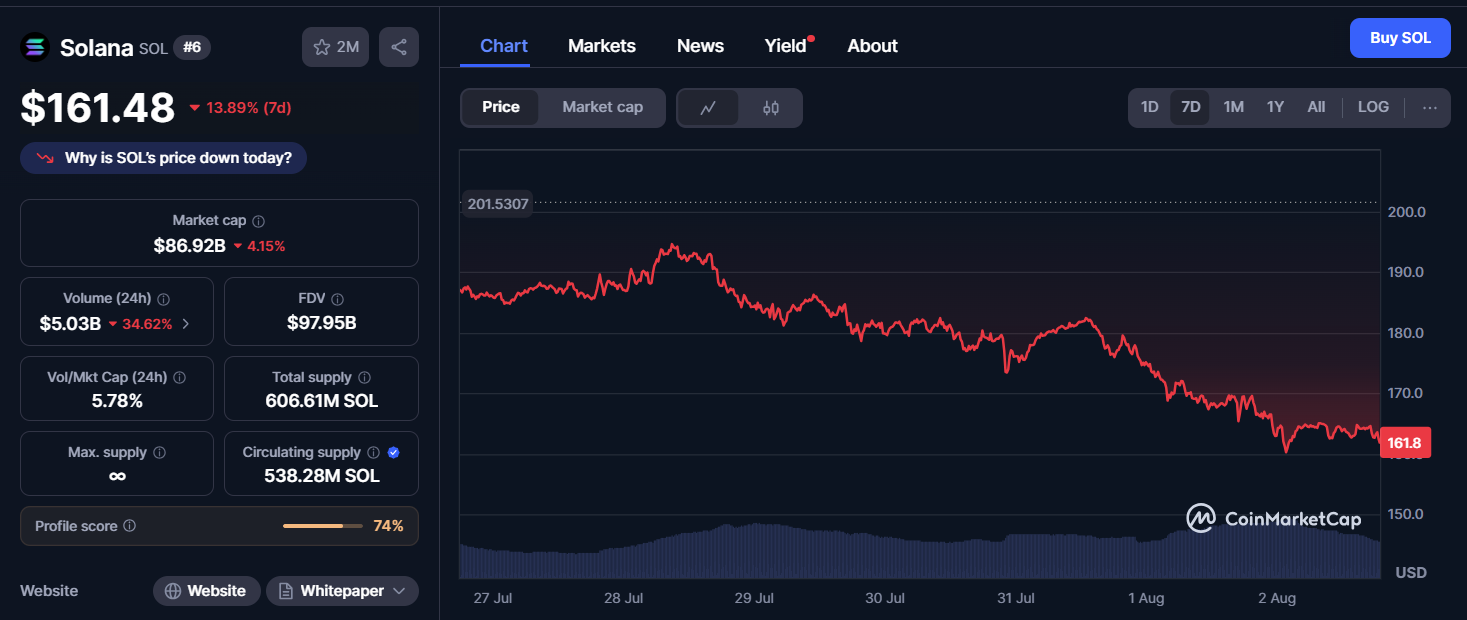Click the 606.61M SOL total supply value

(322, 401)
